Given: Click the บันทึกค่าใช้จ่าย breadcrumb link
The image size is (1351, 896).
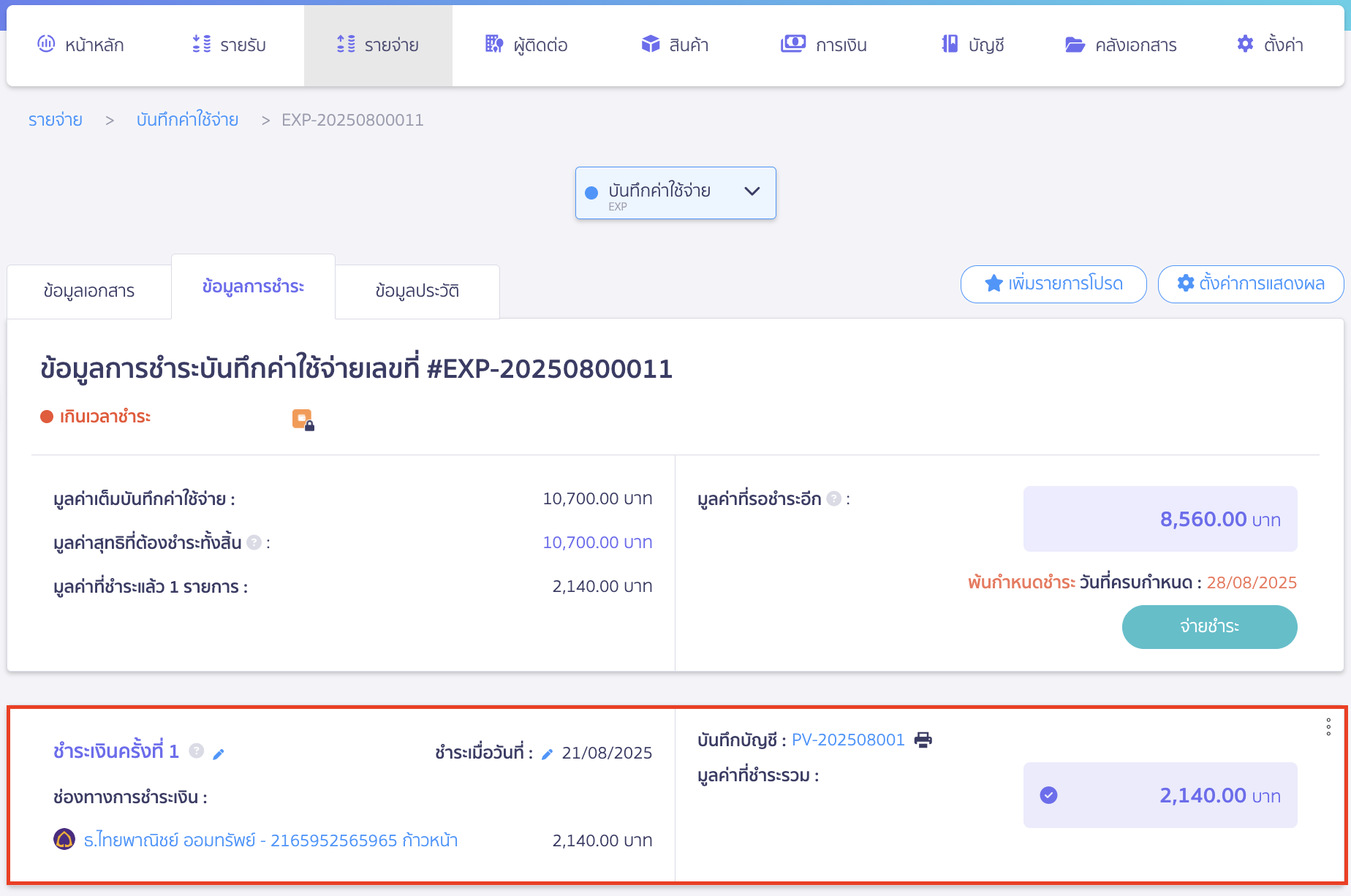Looking at the screenshot, I should point(187,120).
